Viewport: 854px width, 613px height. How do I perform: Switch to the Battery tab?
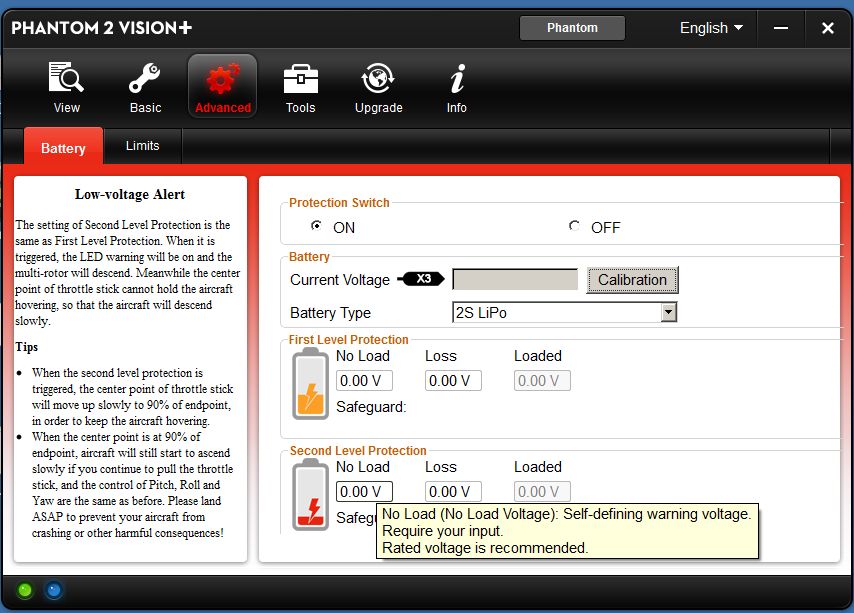point(63,148)
